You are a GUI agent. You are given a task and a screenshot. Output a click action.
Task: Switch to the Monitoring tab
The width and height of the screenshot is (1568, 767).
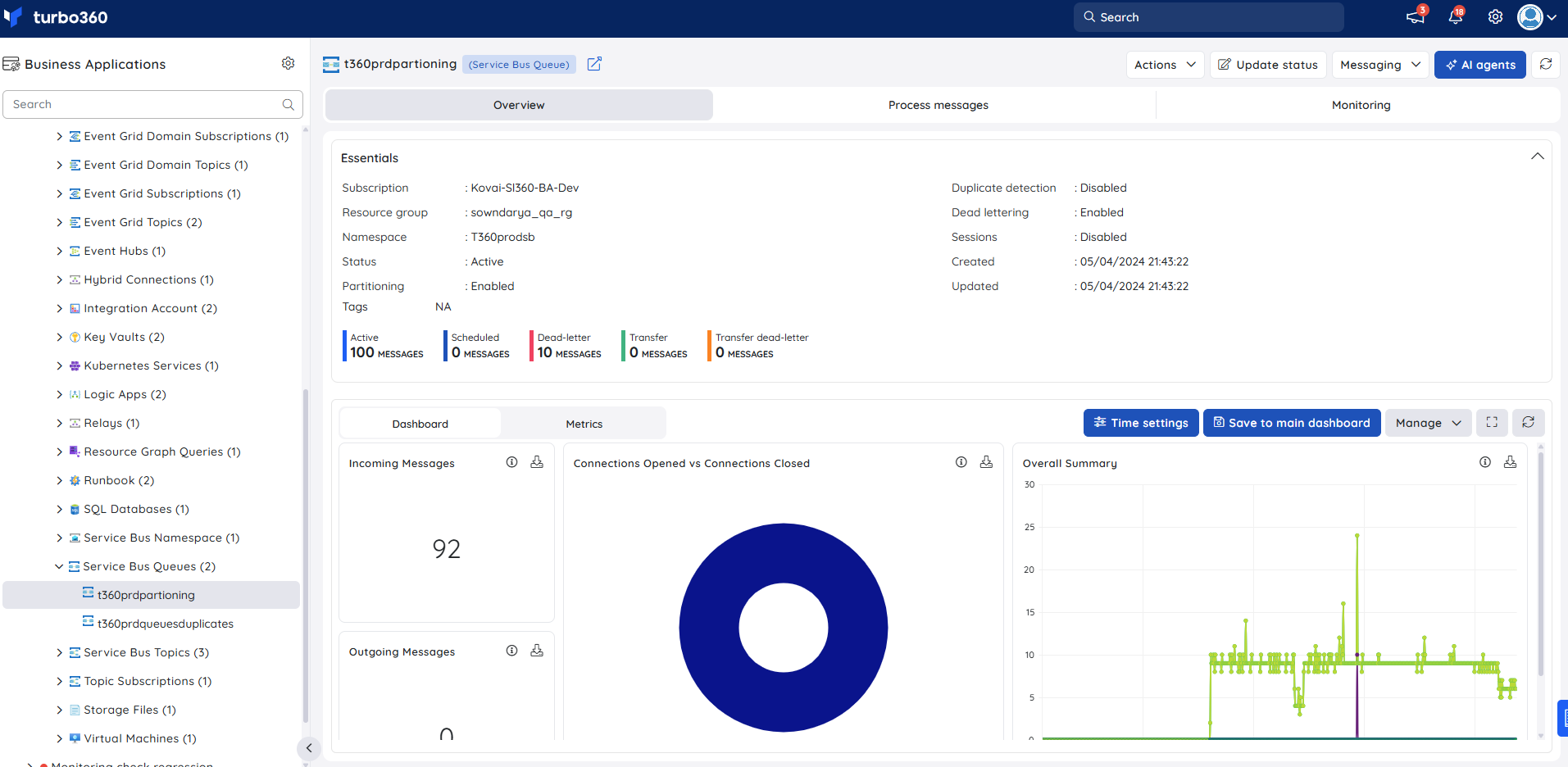coord(1361,105)
